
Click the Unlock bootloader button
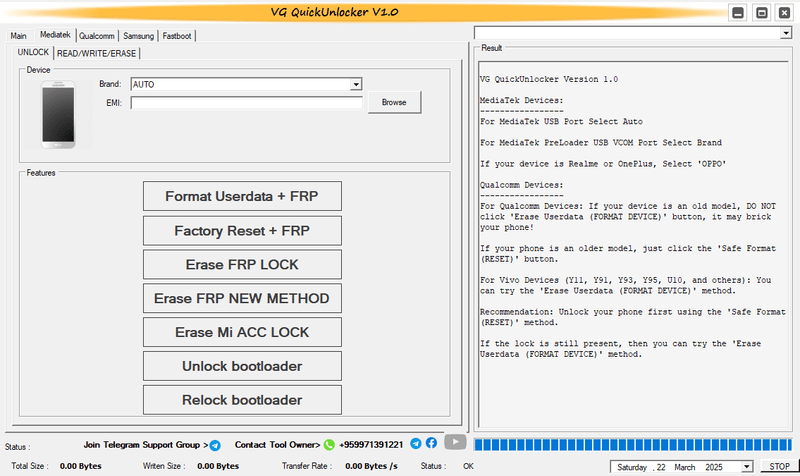pyautogui.click(x=242, y=366)
